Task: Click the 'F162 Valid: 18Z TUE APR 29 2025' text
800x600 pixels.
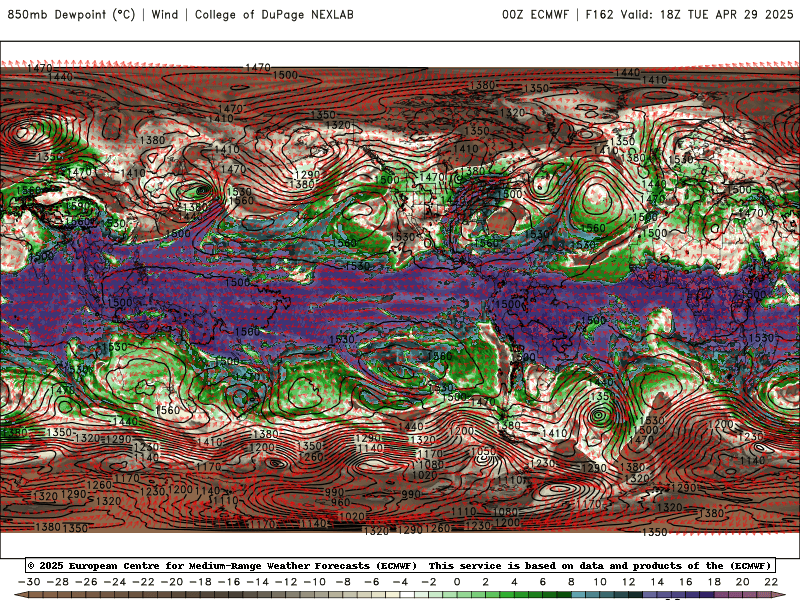Action: pos(689,14)
